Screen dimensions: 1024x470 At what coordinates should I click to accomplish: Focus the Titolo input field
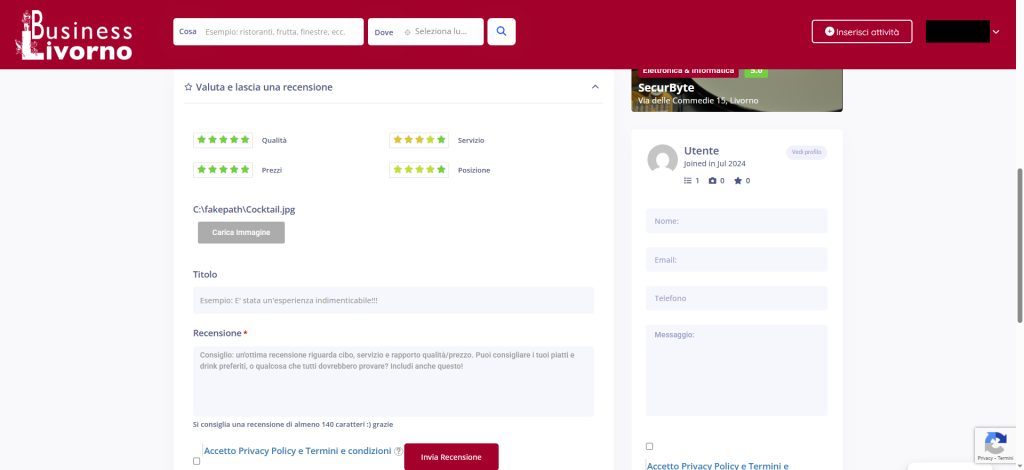point(393,300)
